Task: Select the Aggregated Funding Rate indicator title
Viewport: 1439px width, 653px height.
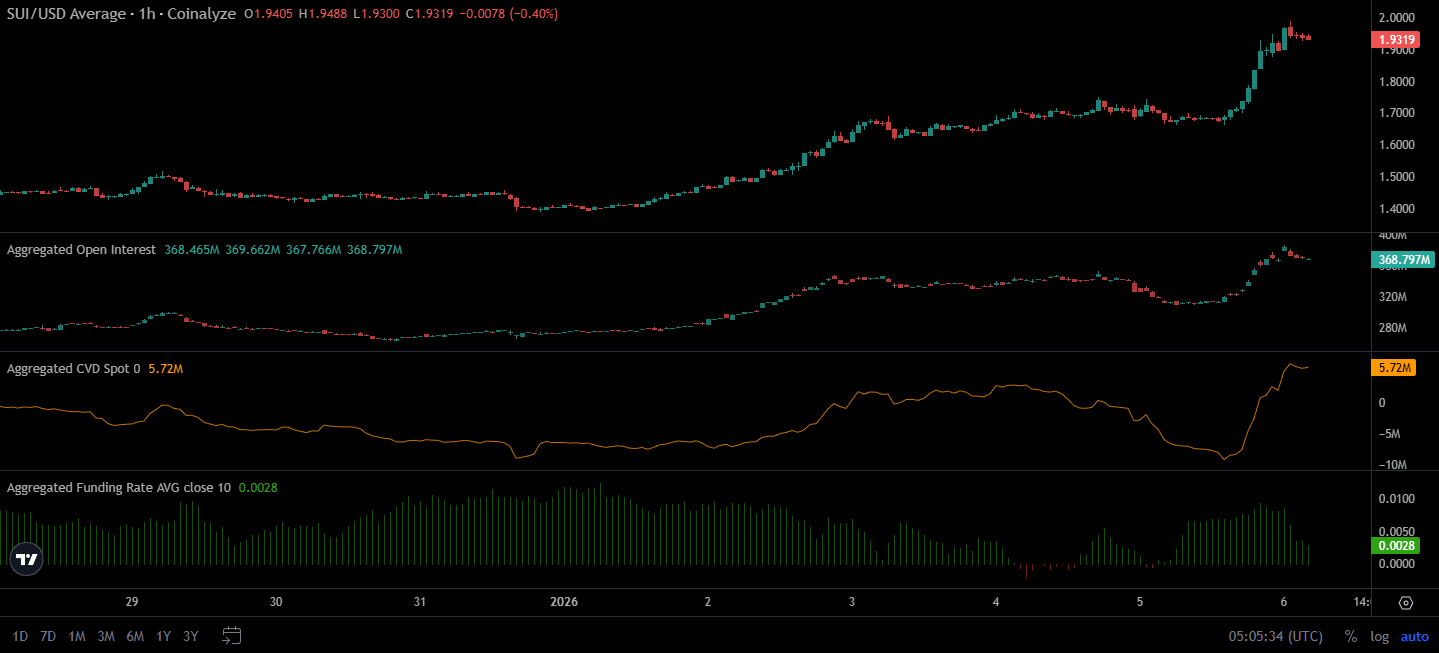Action: (x=118, y=488)
